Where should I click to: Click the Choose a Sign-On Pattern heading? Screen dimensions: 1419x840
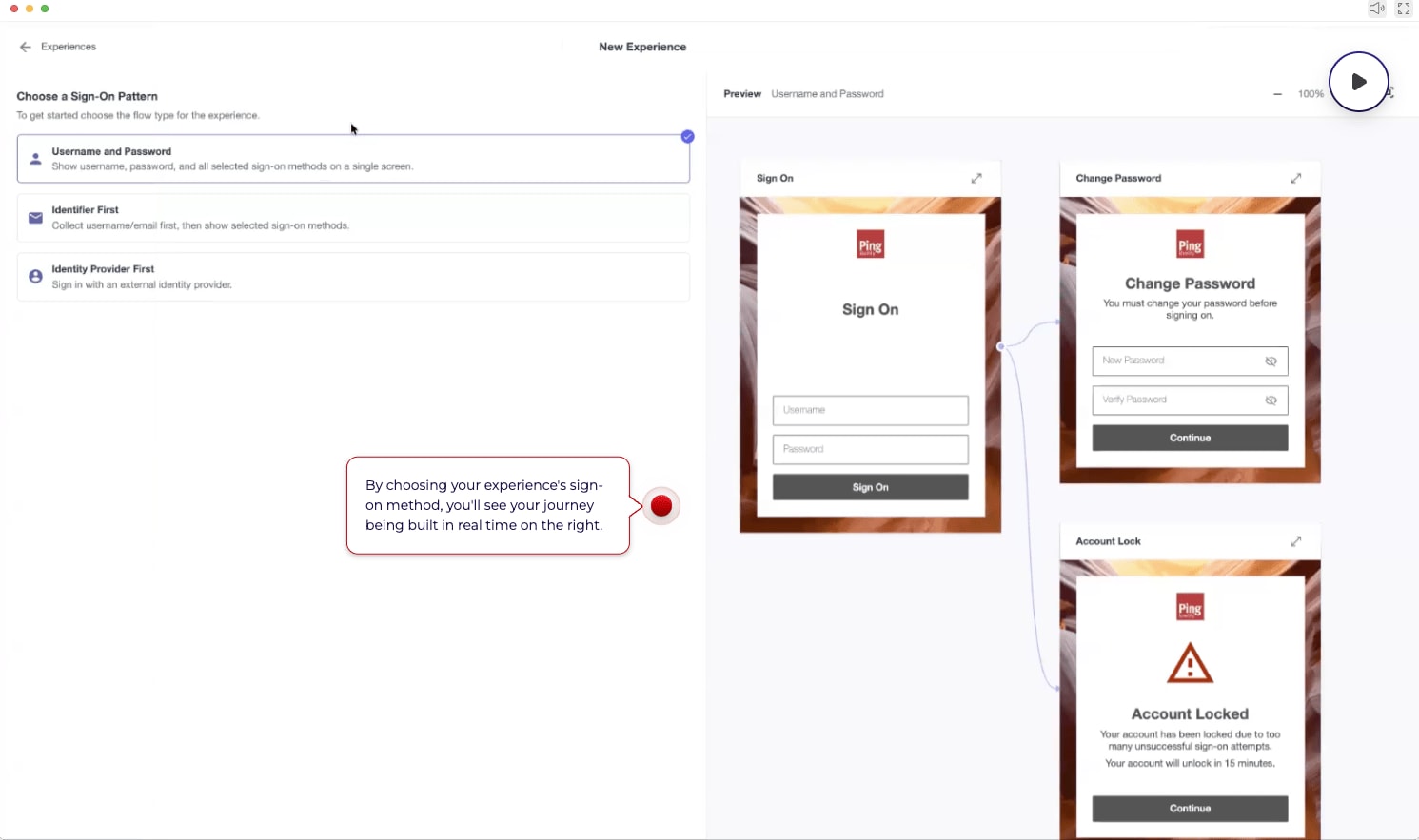(x=87, y=96)
